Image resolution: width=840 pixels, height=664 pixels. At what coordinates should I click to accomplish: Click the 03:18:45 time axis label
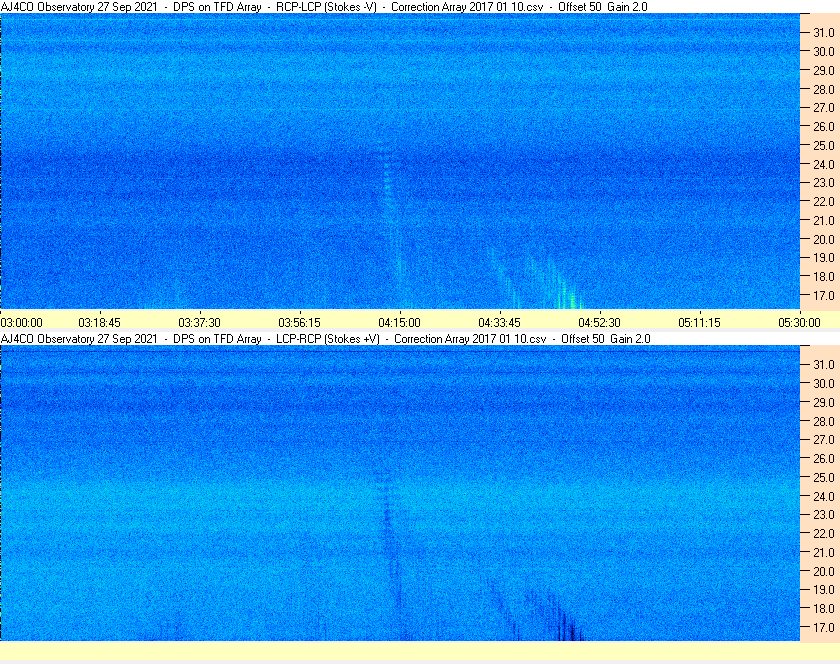click(x=100, y=323)
